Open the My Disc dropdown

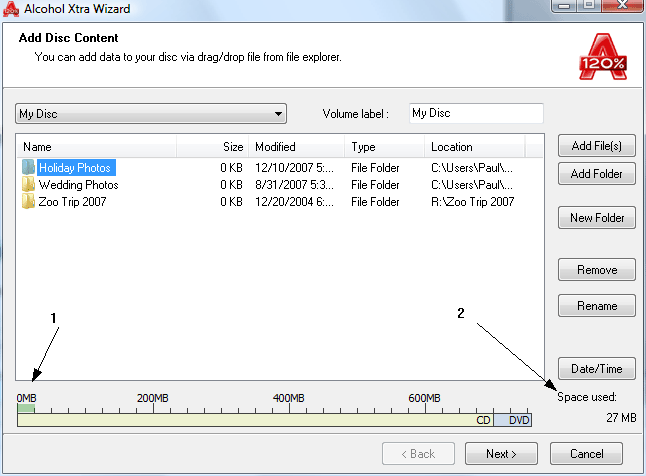(151, 113)
